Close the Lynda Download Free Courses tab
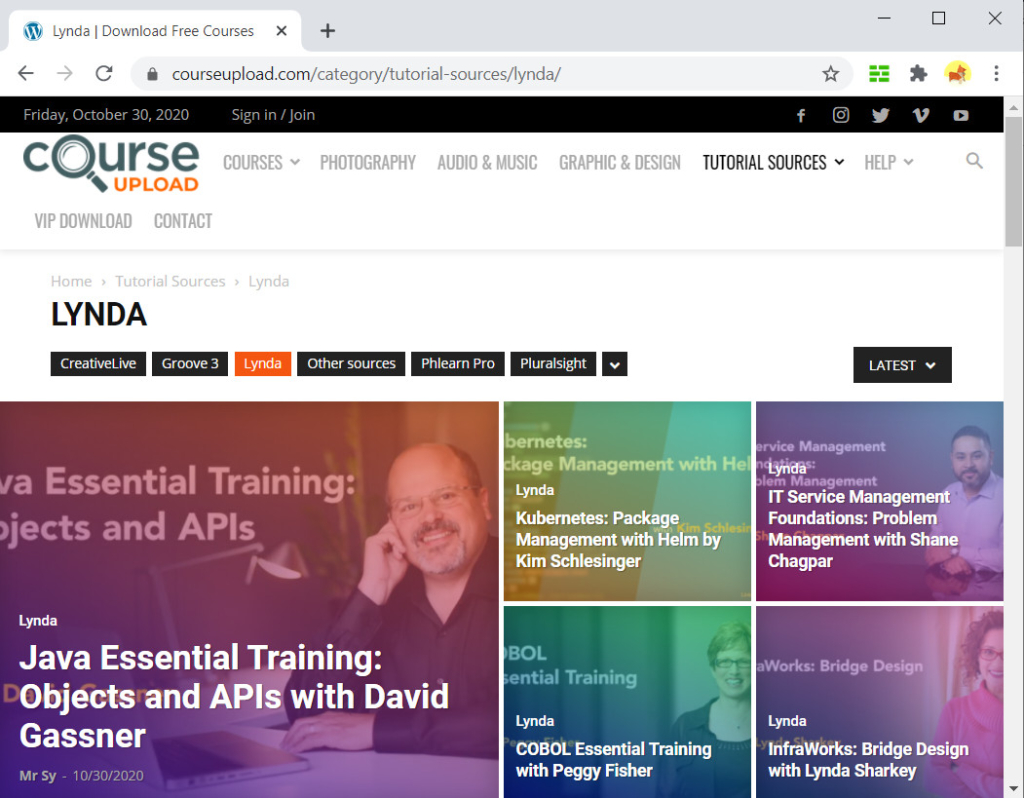Screen dimensions: 1024x798 tap(281, 31)
